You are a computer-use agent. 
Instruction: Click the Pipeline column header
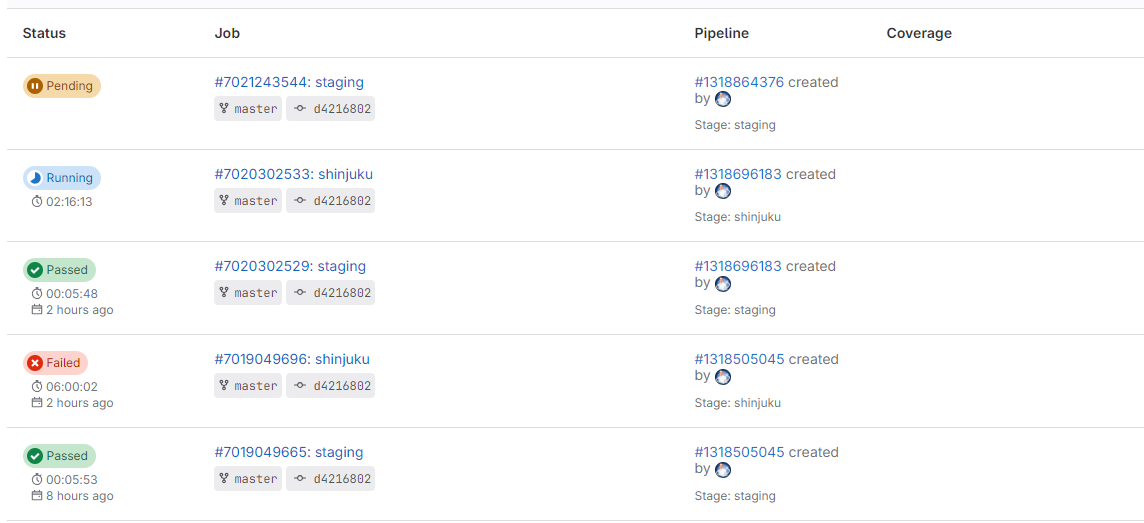tap(722, 33)
